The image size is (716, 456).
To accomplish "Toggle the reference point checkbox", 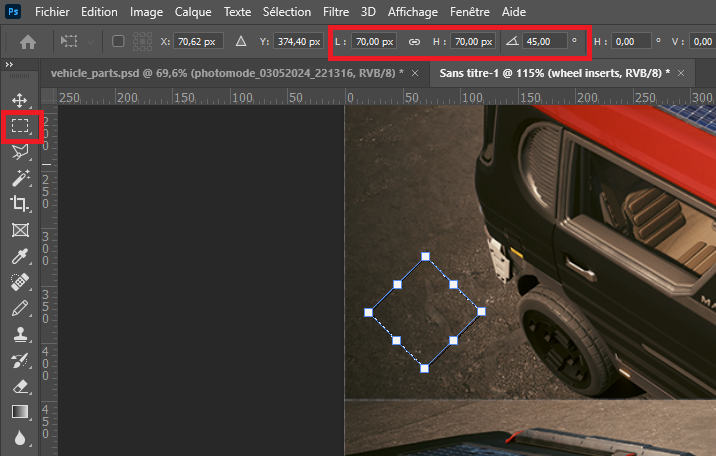I will 118,42.
